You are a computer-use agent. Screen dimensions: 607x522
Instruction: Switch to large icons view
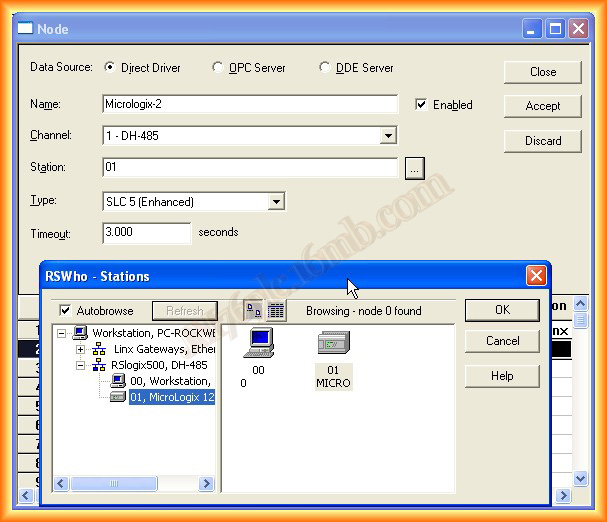click(x=253, y=311)
